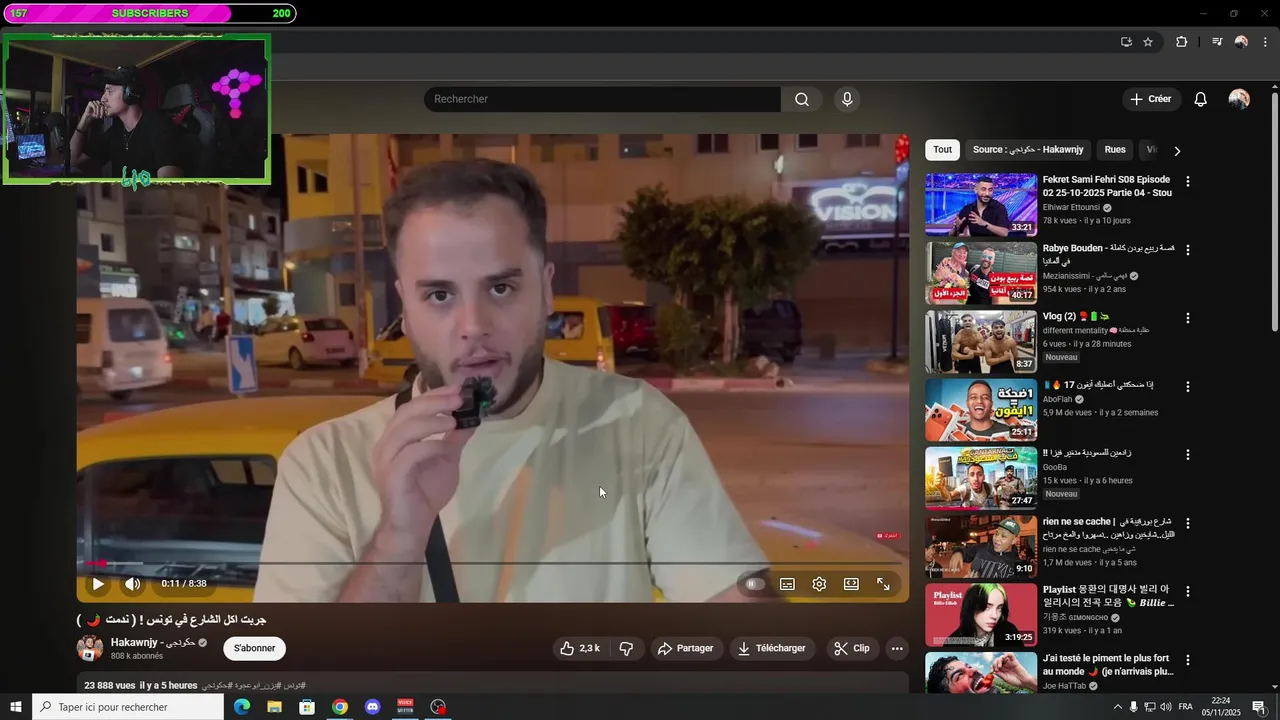The height and width of the screenshot is (720, 1280).
Task: Open the YouTube account avatar menu
Action: coord(1239,99)
